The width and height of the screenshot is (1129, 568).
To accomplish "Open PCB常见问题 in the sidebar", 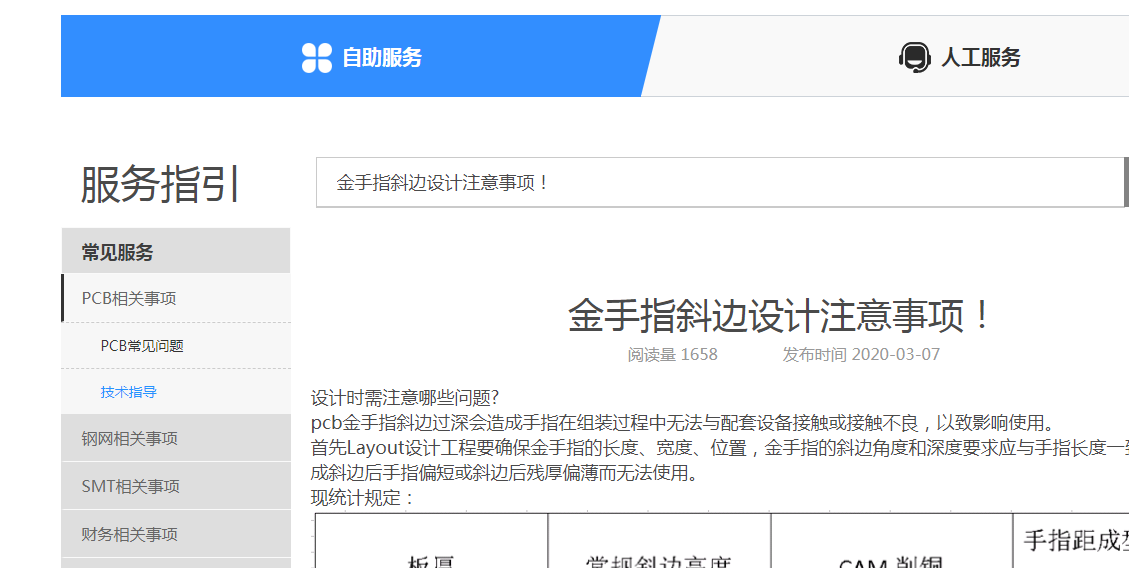I will [x=142, y=346].
